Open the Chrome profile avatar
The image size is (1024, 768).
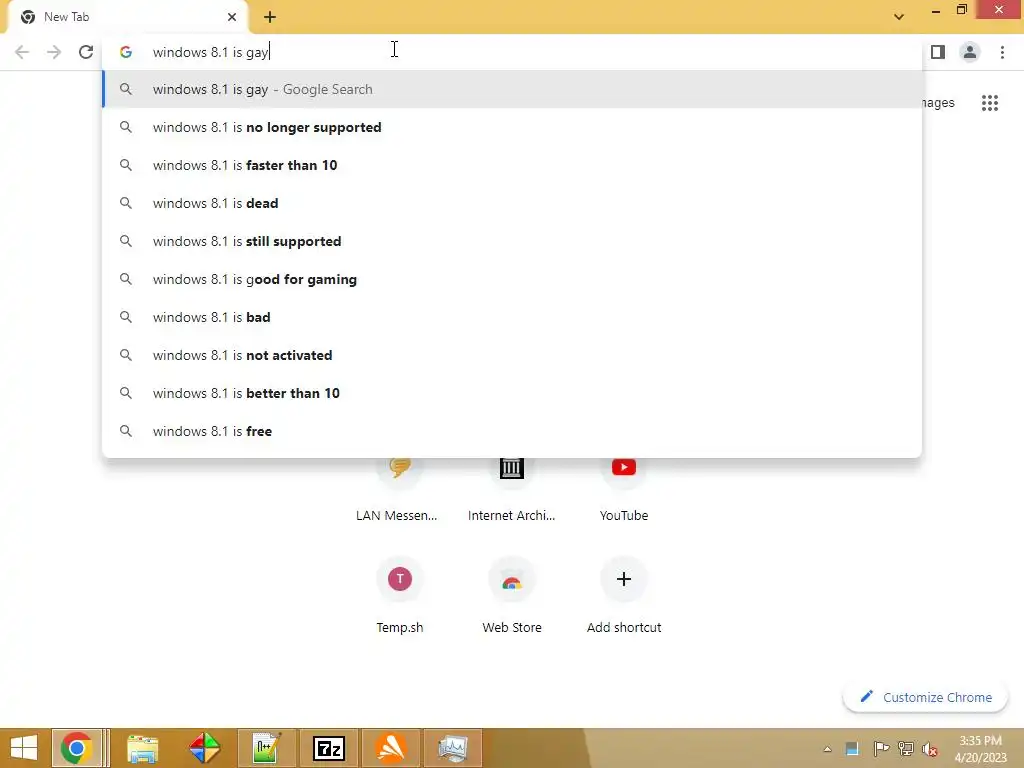[x=970, y=52]
